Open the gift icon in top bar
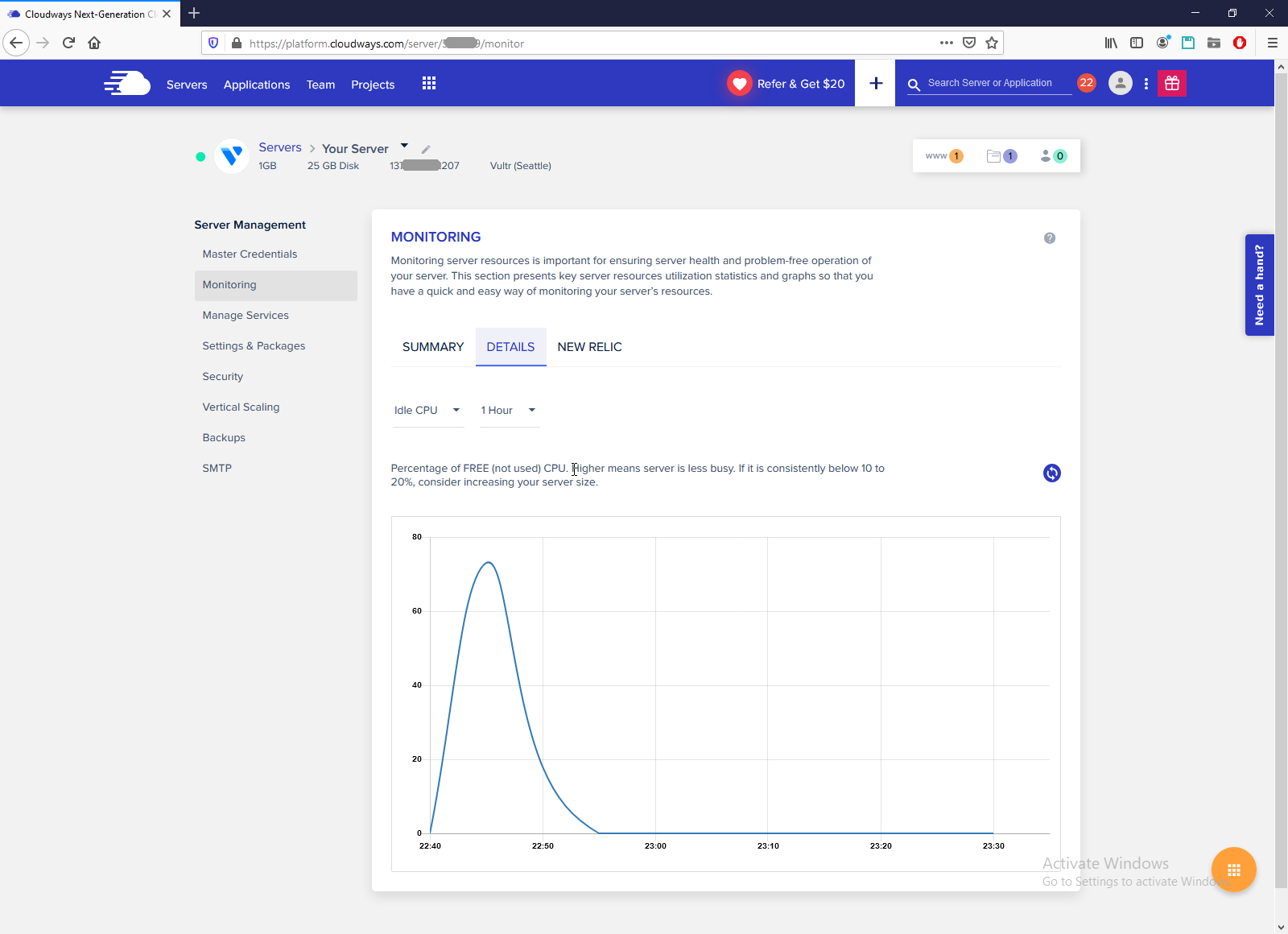Screen dimensions: 1288x934 click(x=1172, y=84)
